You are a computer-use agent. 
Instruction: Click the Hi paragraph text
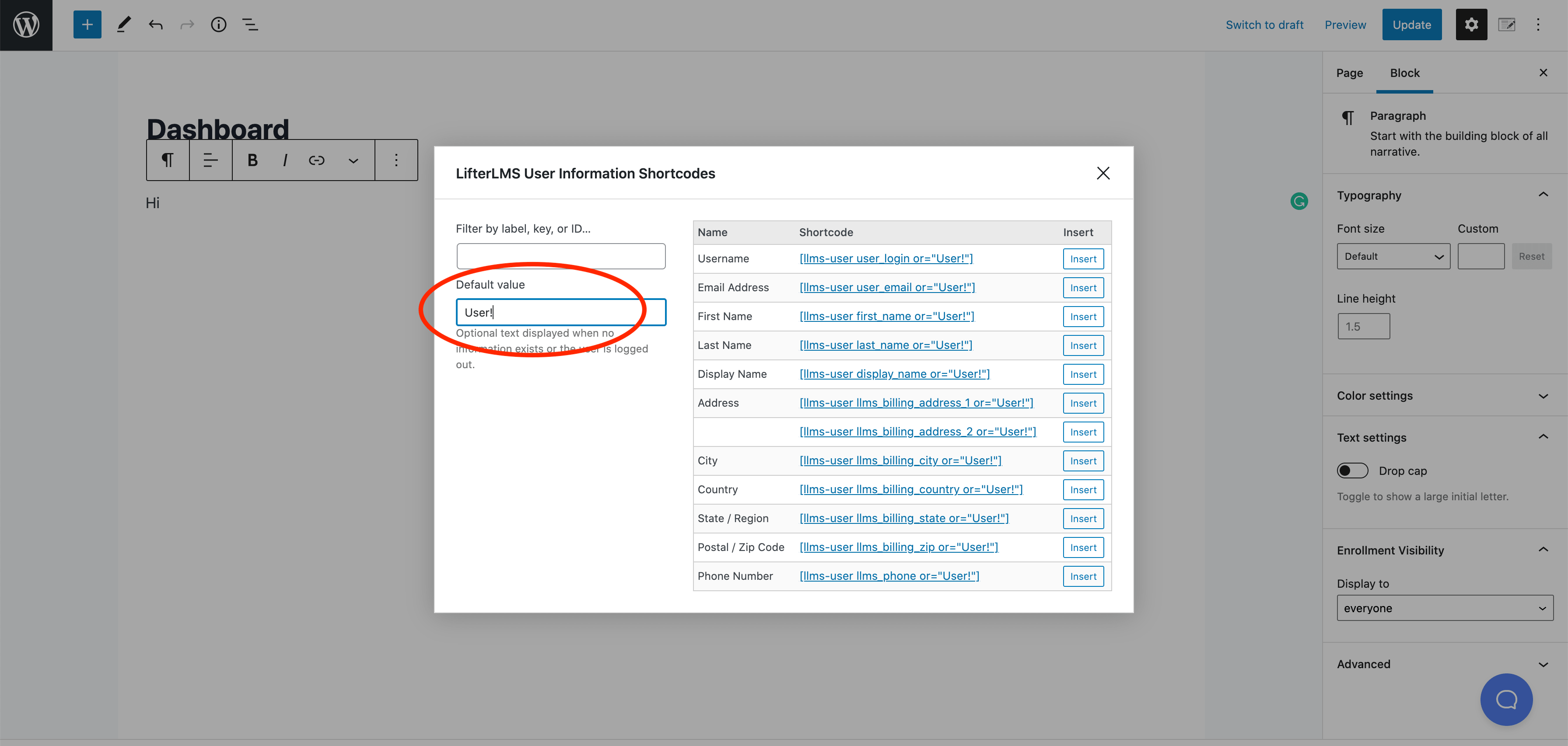[x=152, y=202]
